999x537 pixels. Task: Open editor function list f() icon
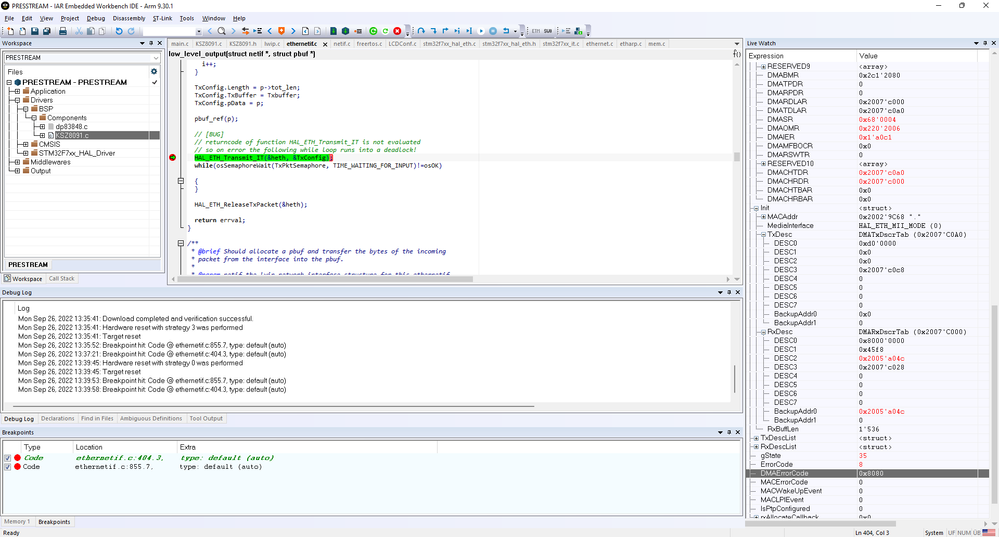(x=737, y=54)
